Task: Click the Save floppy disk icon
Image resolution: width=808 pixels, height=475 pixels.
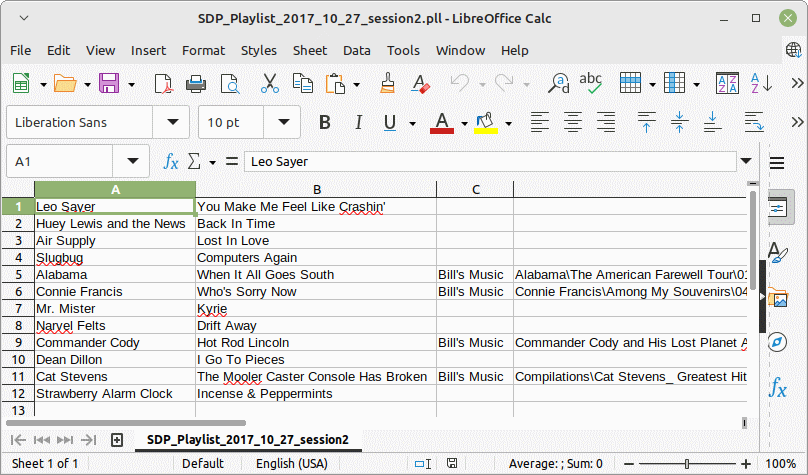Action: [109, 83]
